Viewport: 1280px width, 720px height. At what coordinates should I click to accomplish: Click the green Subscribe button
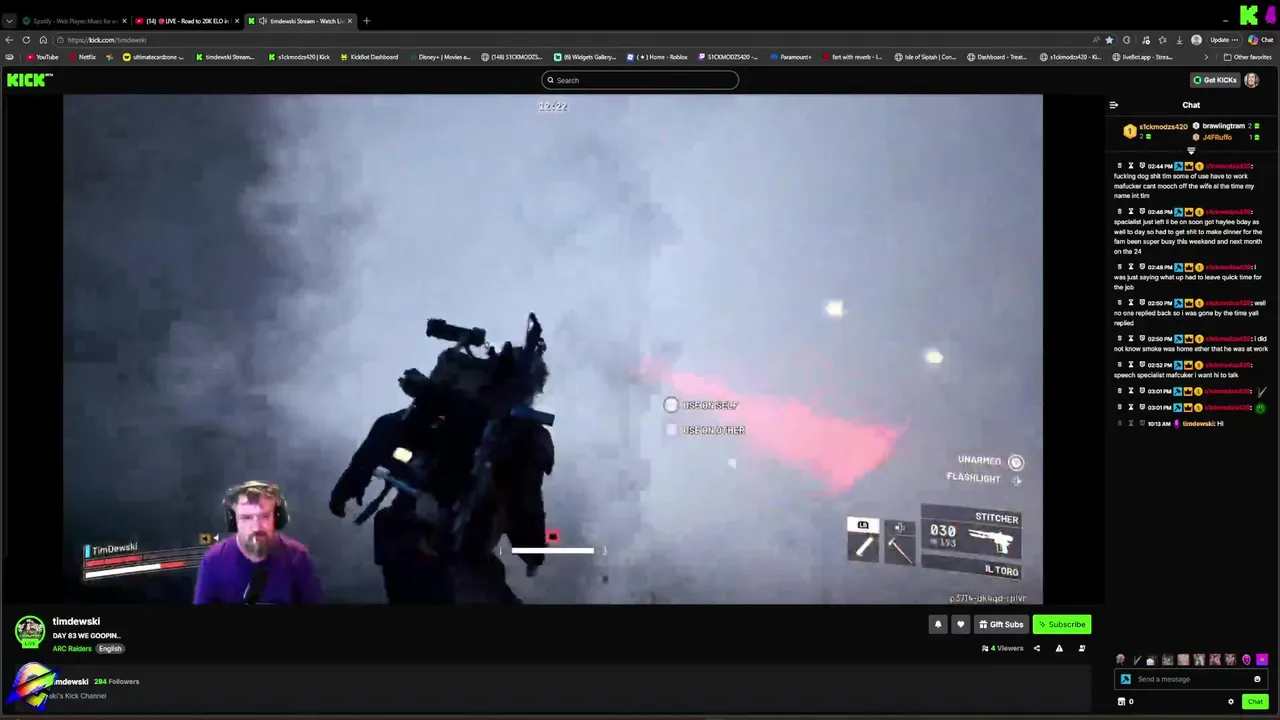[x=1062, y=624]
